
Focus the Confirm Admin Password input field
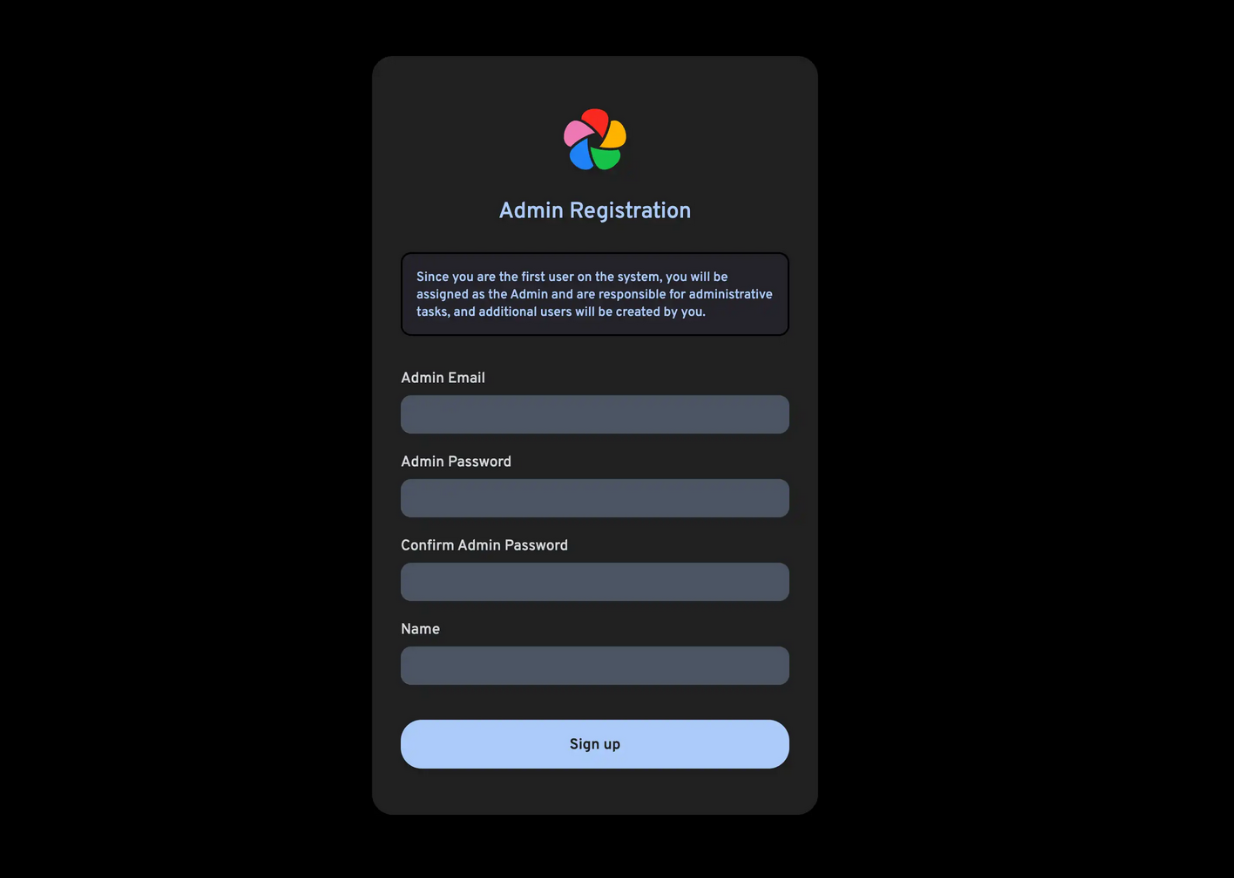[595, 582]
